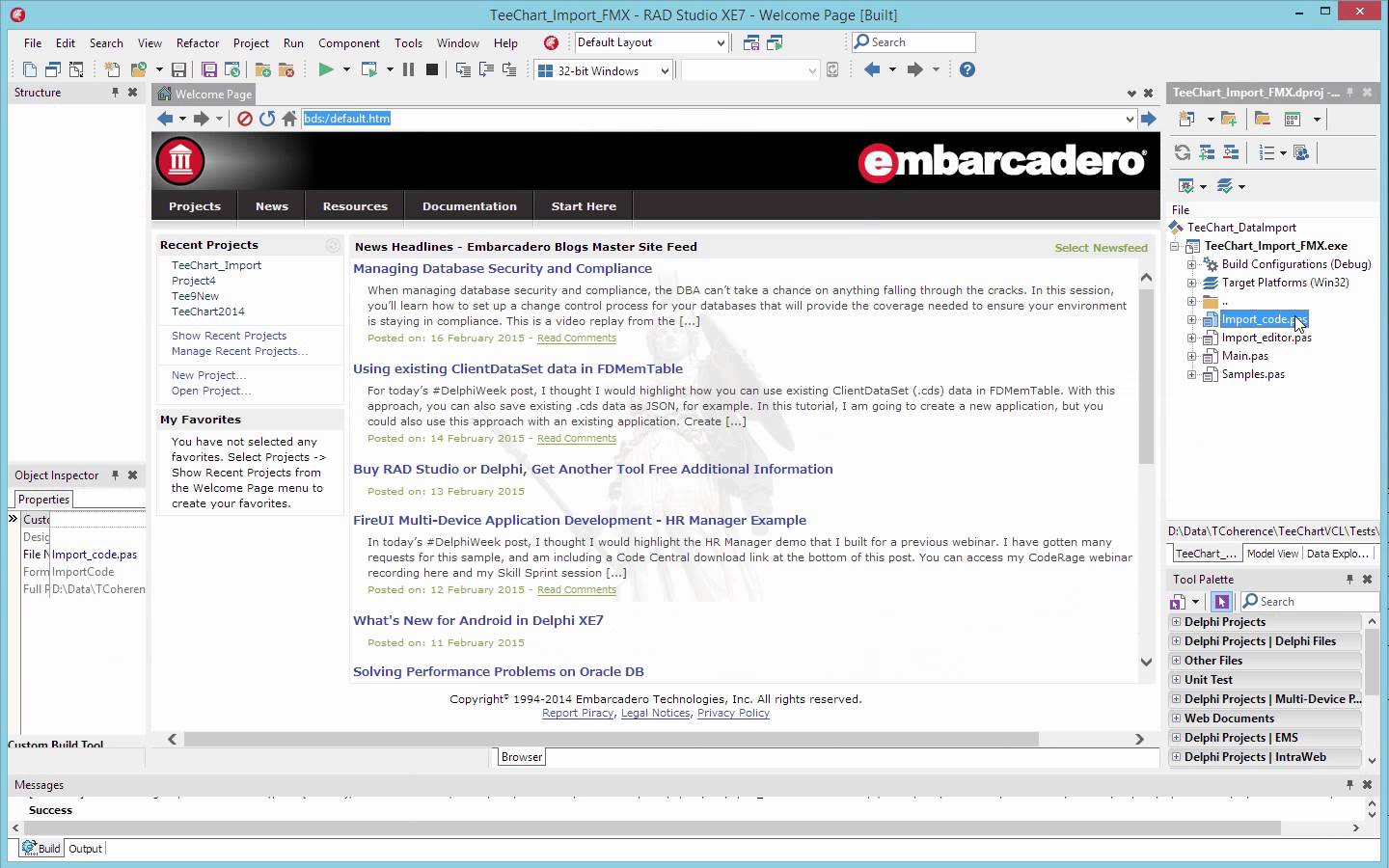Click the Tool Palette purple cursor icon

[1222, 602]
